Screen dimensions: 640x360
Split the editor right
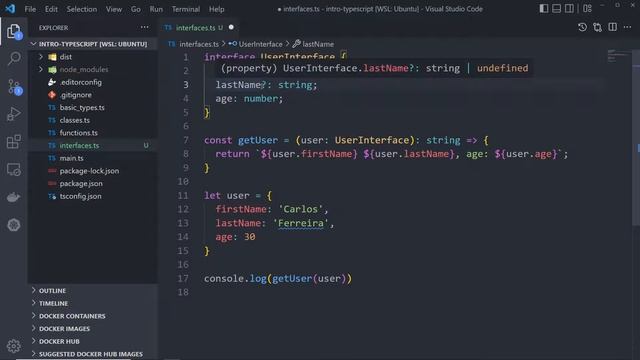click(613, 27)
